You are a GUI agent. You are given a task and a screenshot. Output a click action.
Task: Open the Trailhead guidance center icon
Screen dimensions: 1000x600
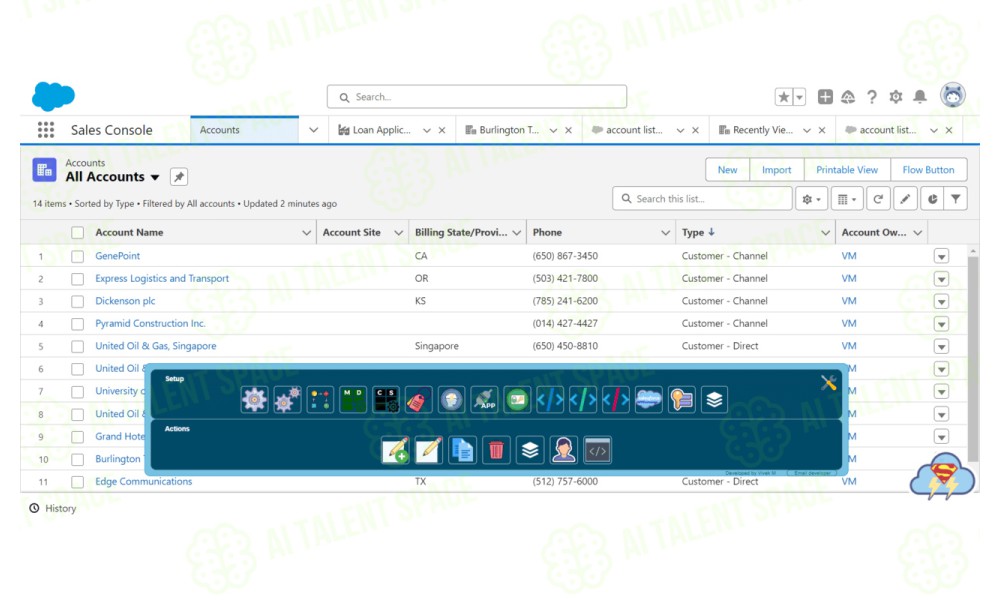pyautogui.click(x=848, y=97)
